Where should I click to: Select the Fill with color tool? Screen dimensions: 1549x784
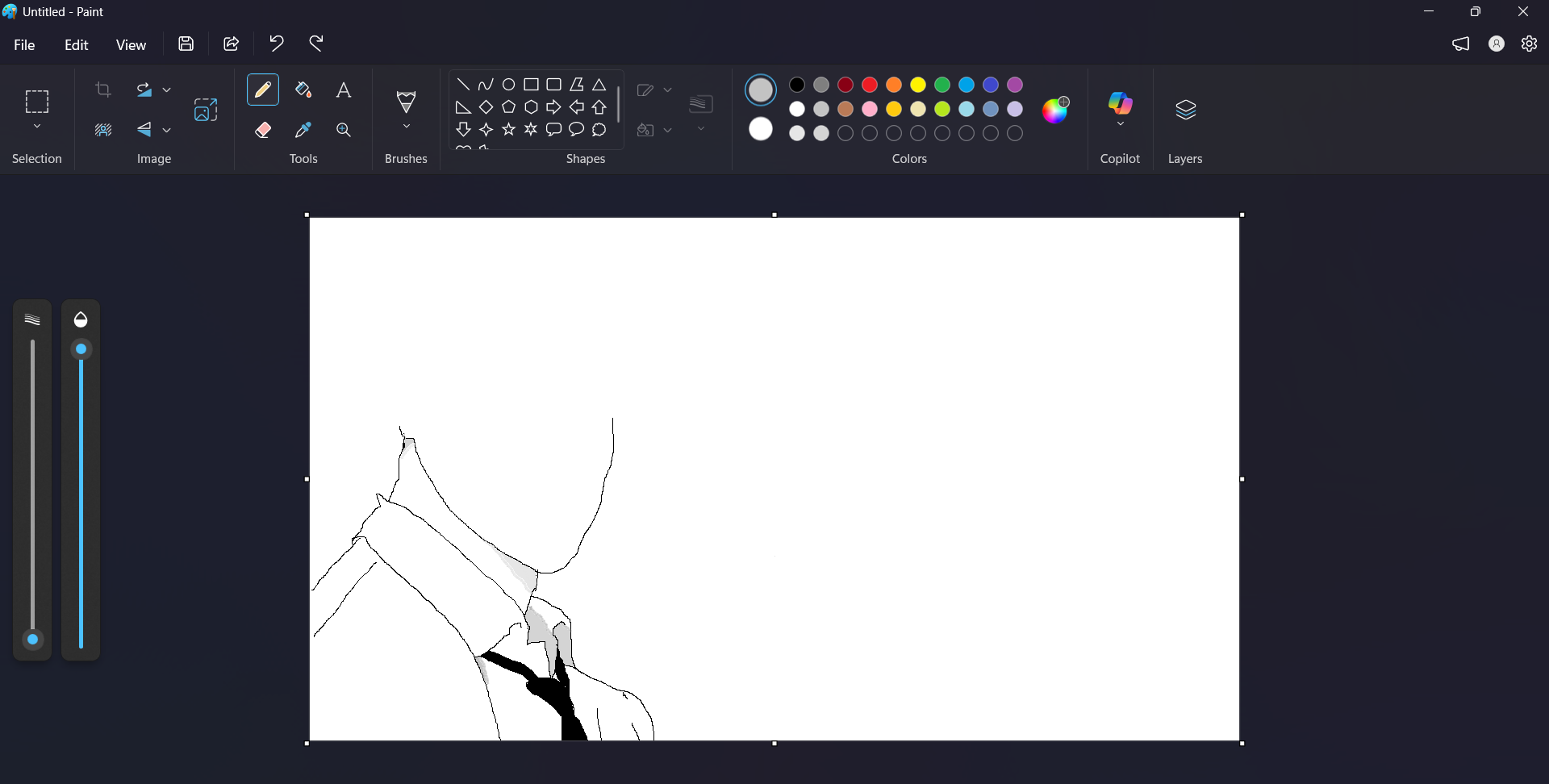(x=304, y=89)
